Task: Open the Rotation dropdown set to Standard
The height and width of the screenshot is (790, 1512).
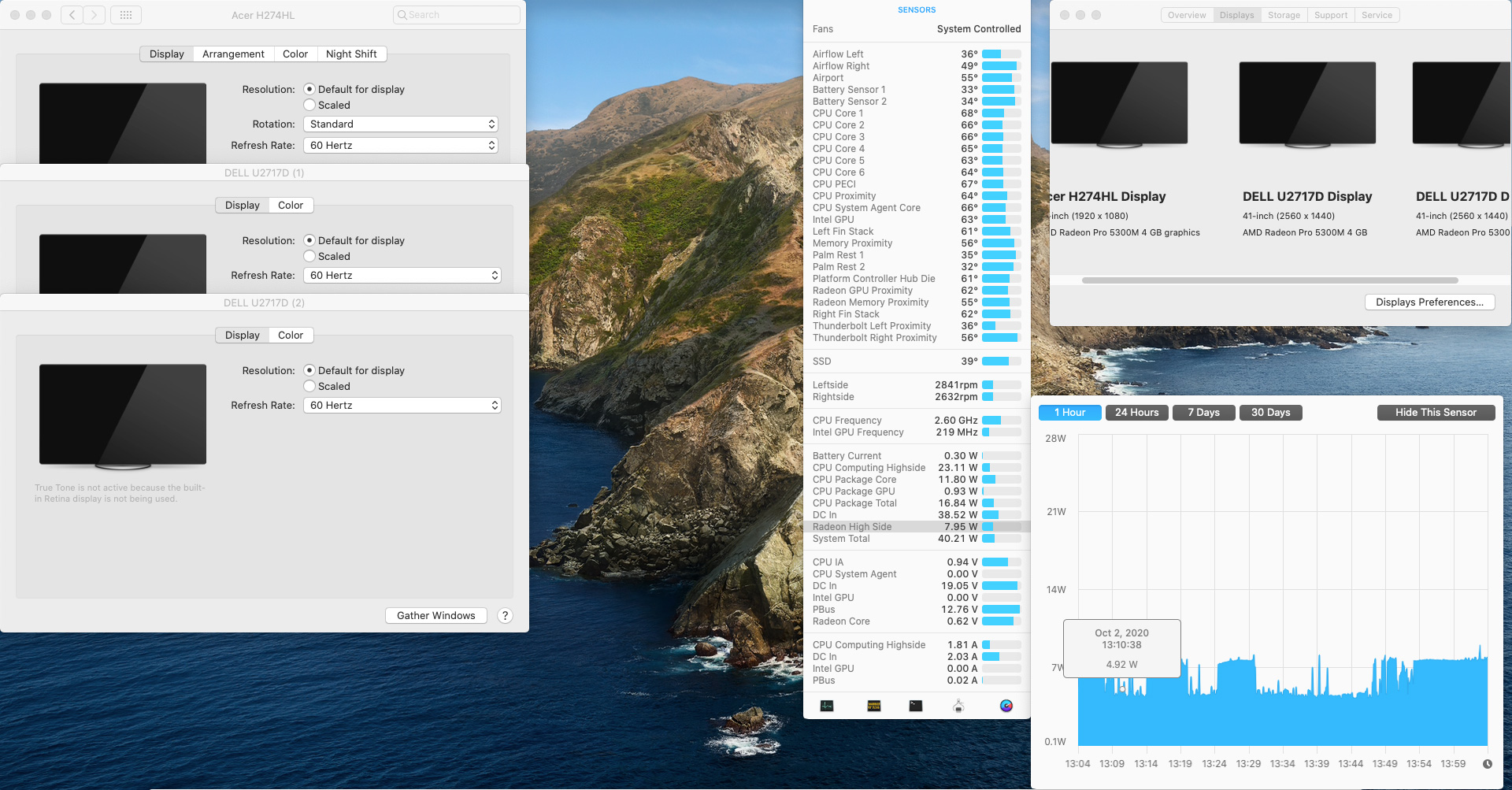Action: tap(401, 124)
